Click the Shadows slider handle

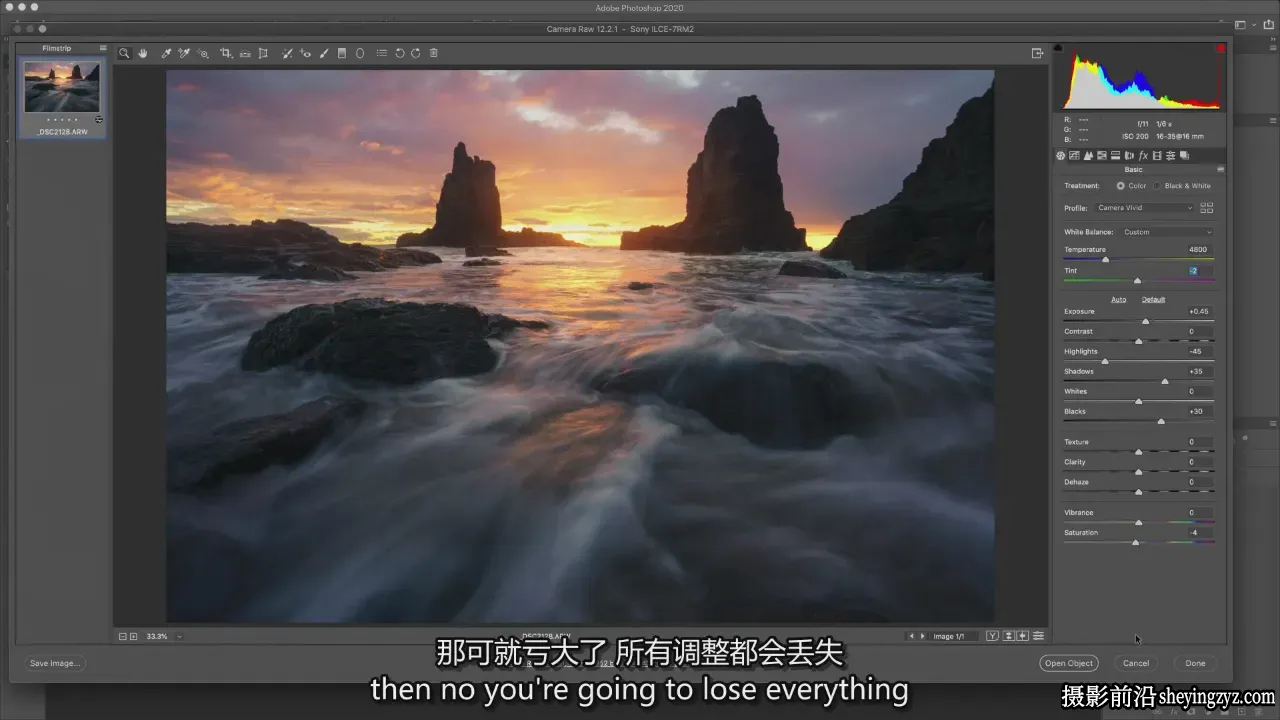pyautogui.click(x=1165, y=381)
